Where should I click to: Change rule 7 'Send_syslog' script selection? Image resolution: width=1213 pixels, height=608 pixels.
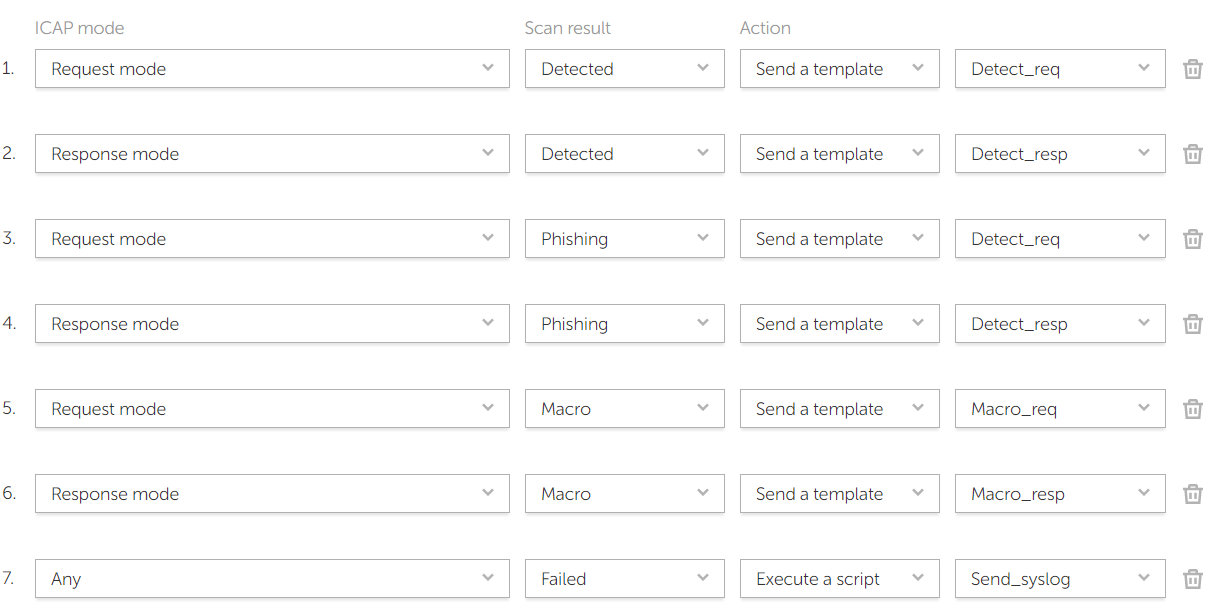[x=1060, y=579]
